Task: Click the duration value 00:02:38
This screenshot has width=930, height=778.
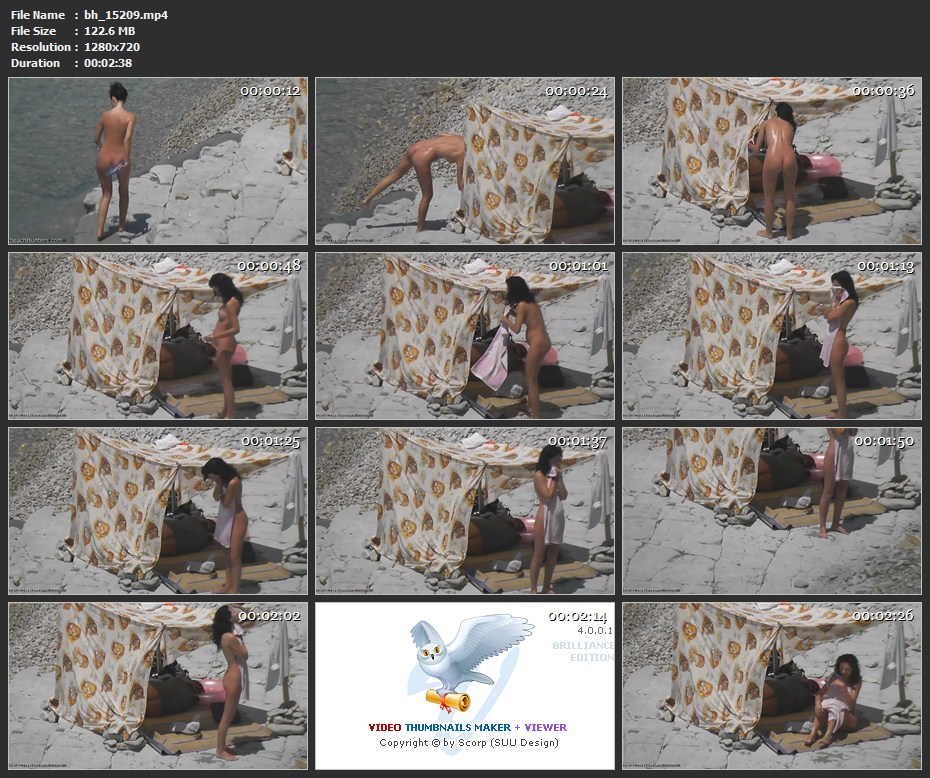Action: (108, 63)
